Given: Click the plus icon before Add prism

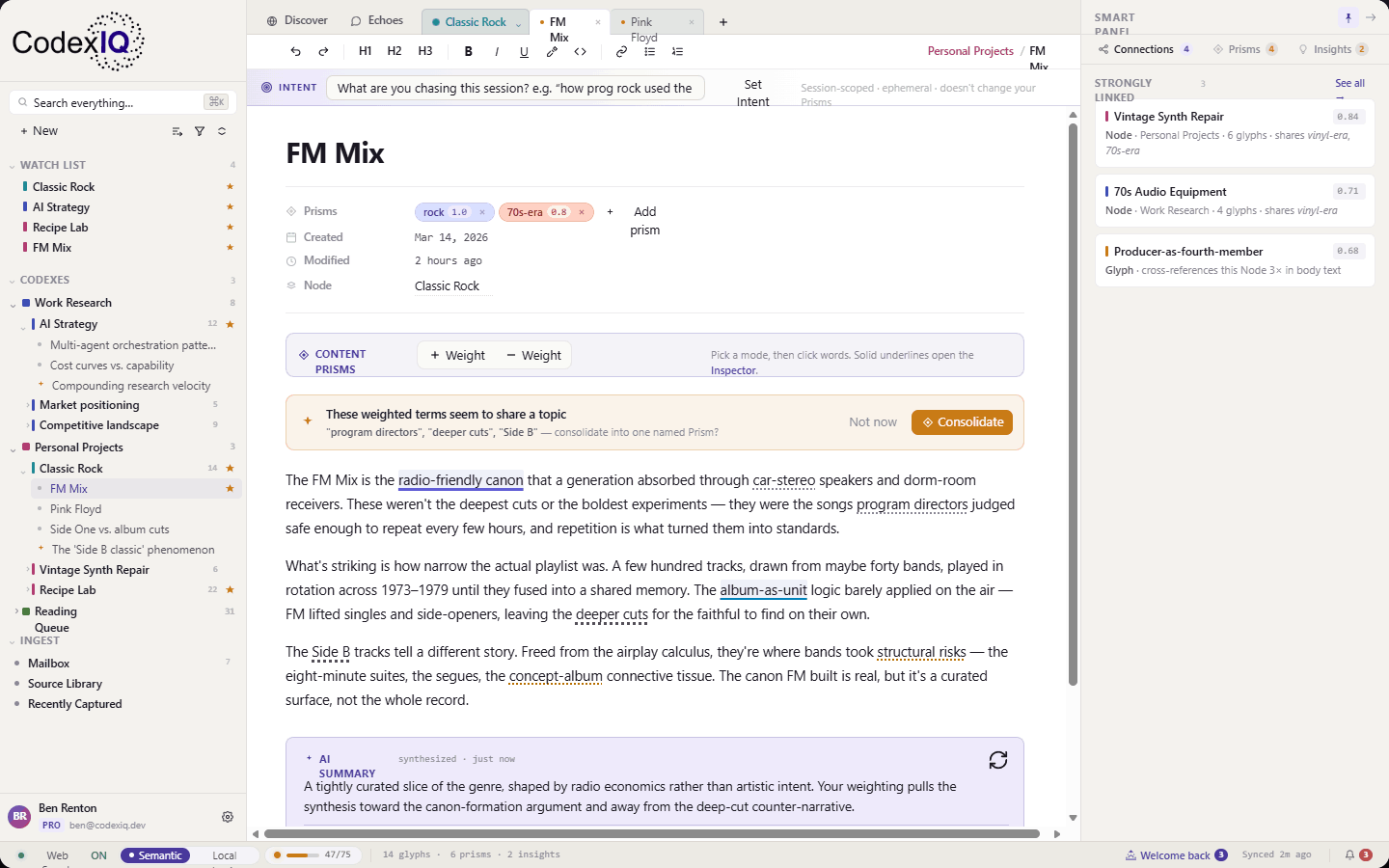Looking at the screenshot, I should pos(610,211).
